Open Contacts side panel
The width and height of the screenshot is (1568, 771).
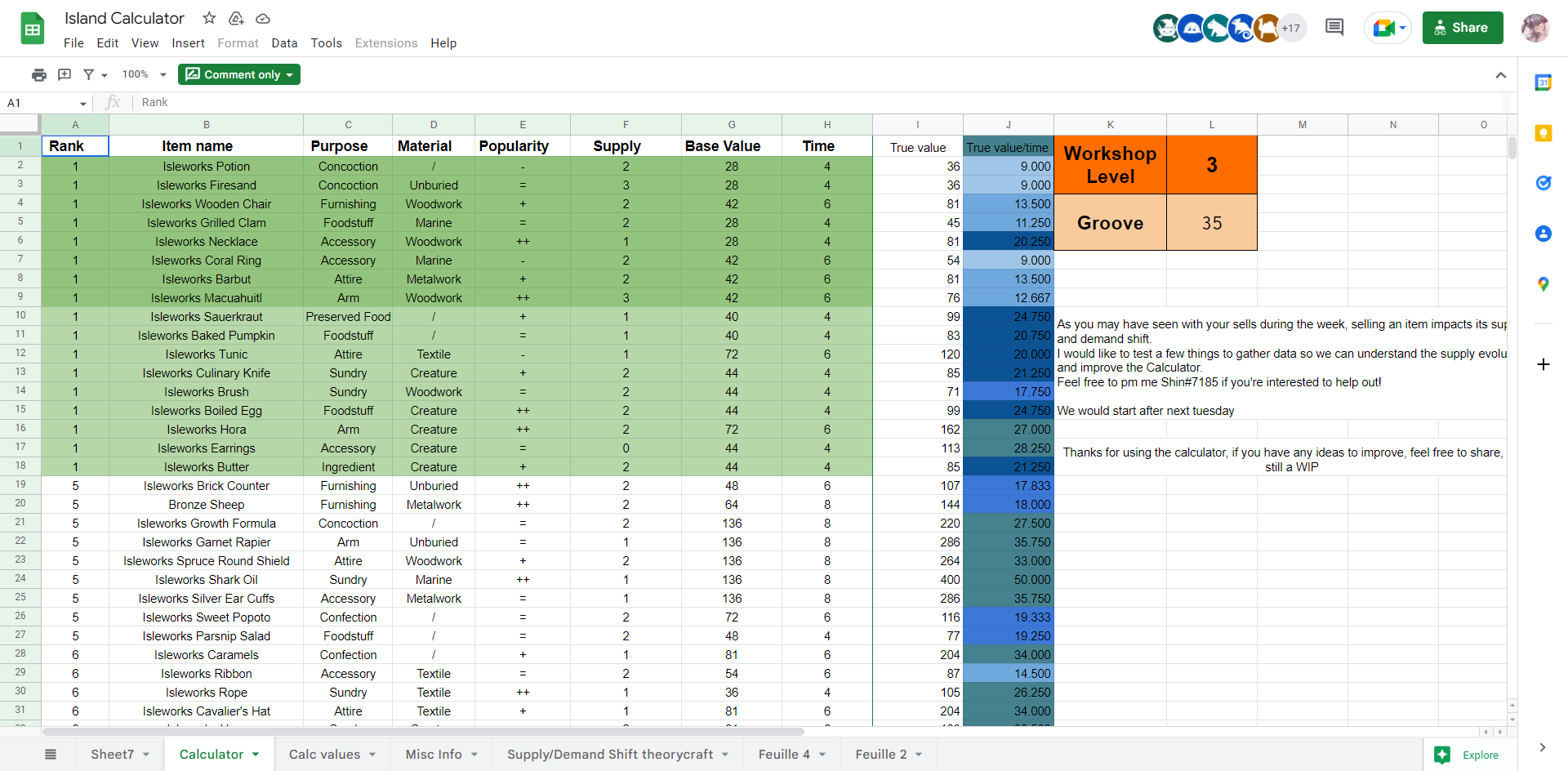click(1543, 234)
